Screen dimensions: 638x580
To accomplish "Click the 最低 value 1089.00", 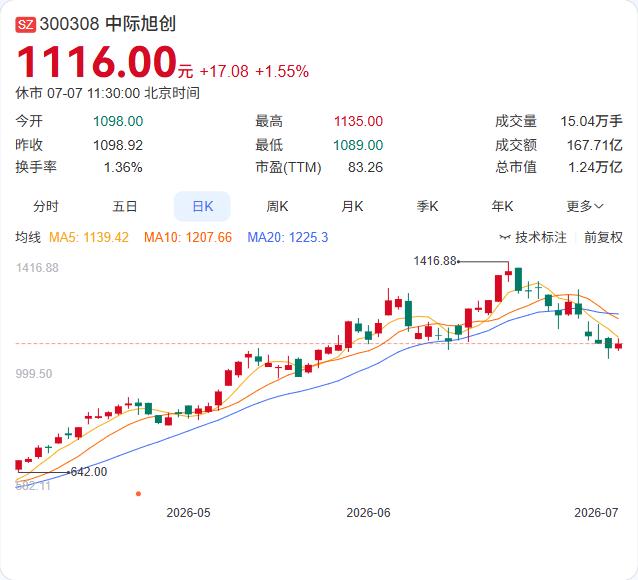I will tap(358, 145).
